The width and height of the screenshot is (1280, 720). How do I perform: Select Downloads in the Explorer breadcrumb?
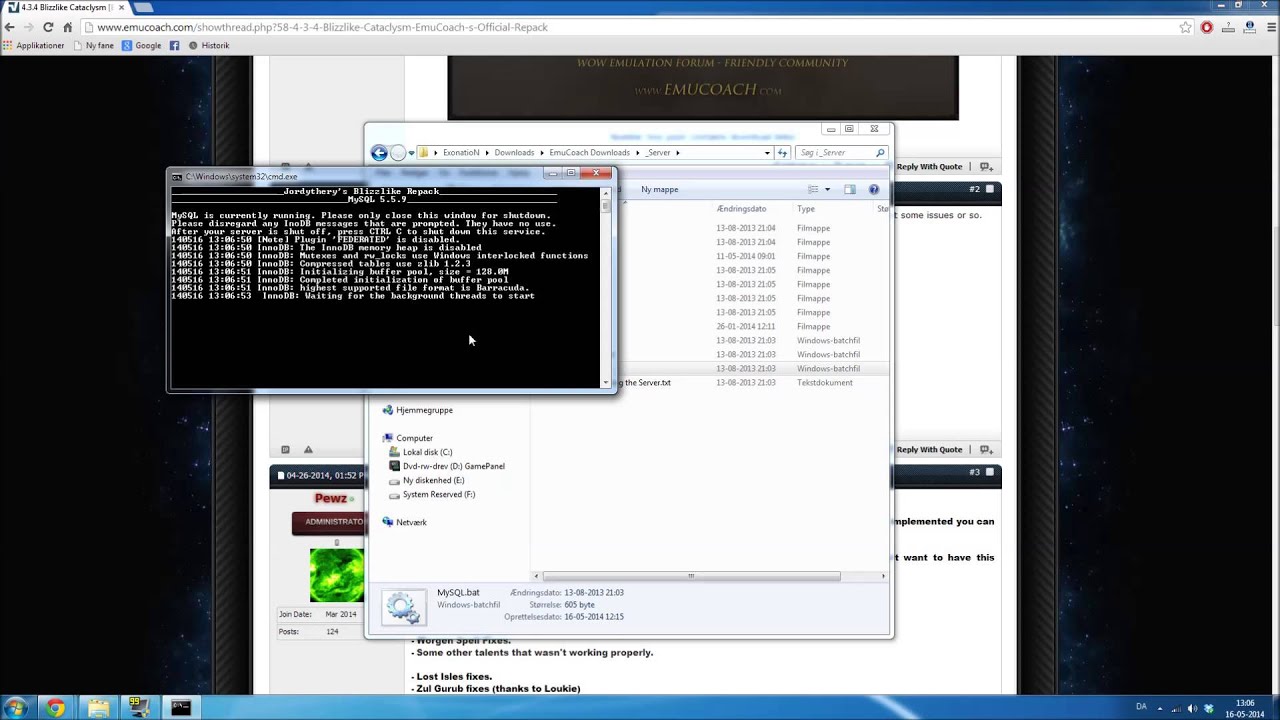(x=514, y=153)
